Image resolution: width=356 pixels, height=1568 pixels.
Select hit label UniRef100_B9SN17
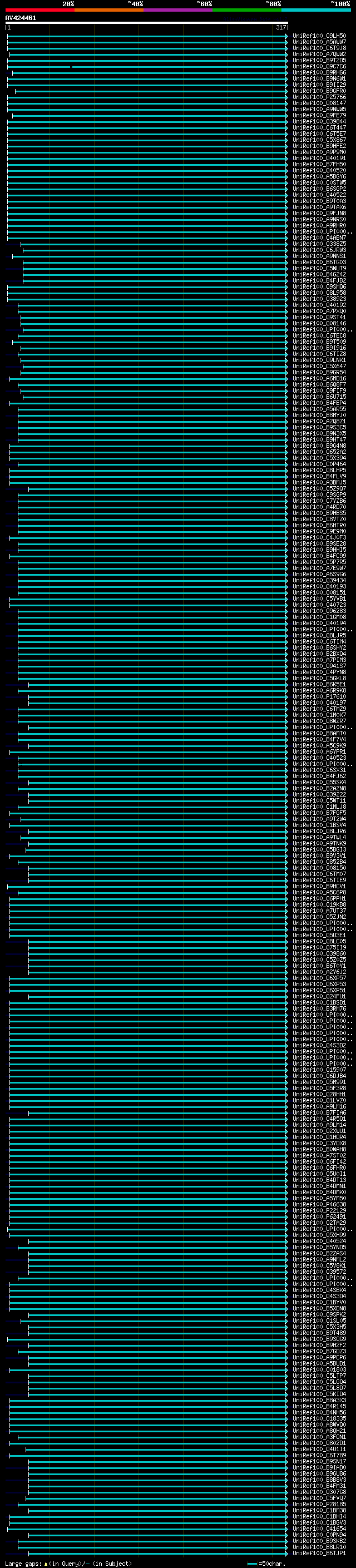coord(319,1461)
